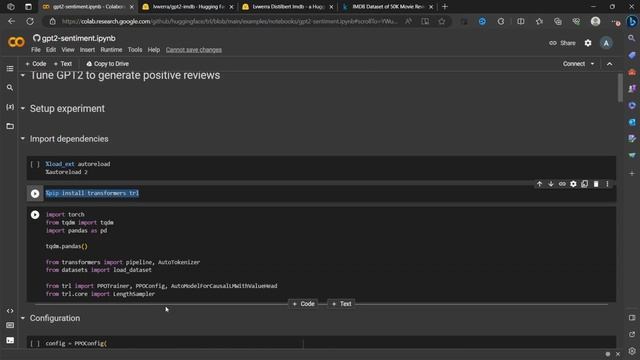Open the View menu
This screenshot has width=640, height=360.
(68, 50)
